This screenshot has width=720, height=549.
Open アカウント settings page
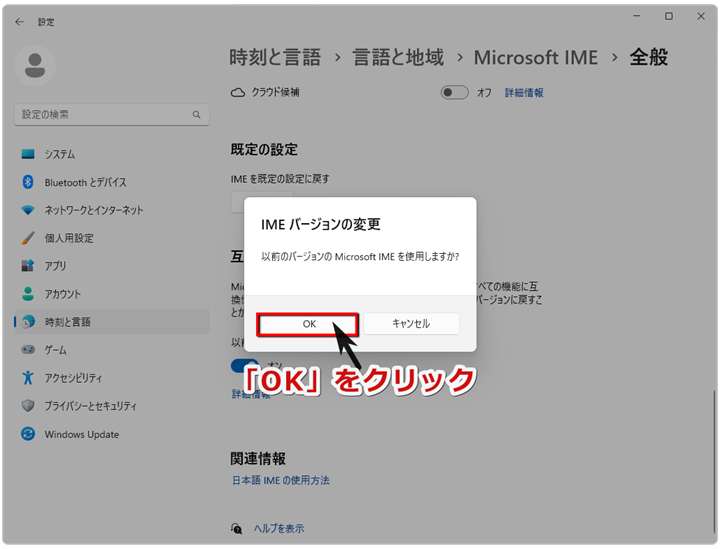(112, 294)
